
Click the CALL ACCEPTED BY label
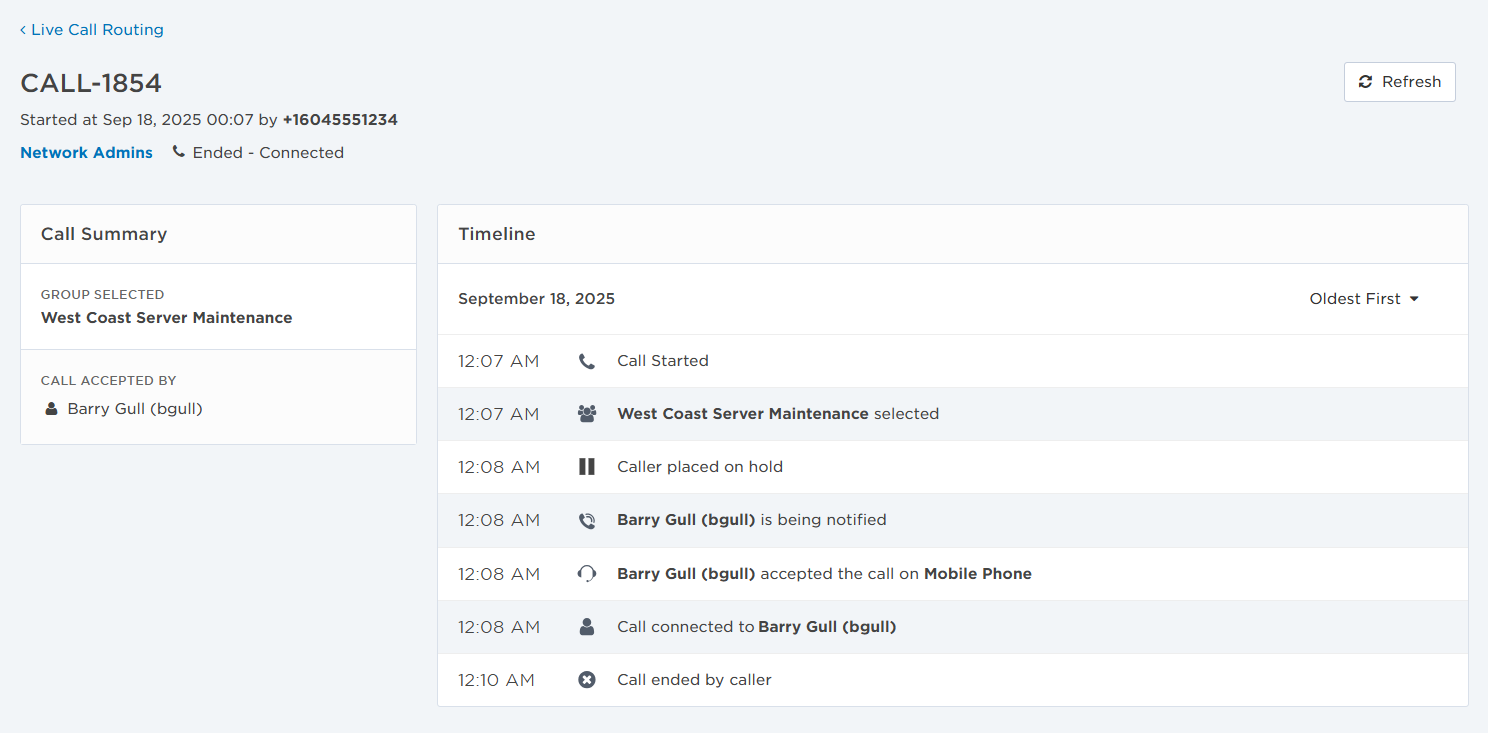(x=108, y=381)
